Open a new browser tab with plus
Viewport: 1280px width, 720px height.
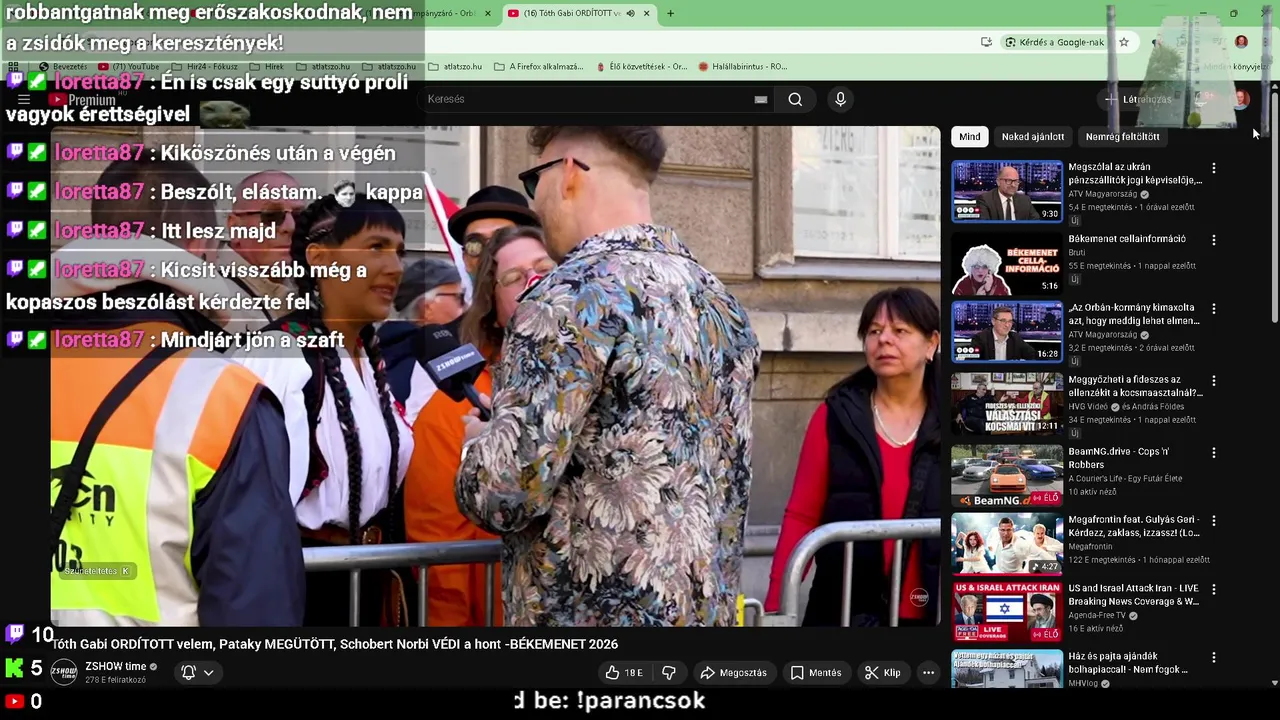(670, 13)
